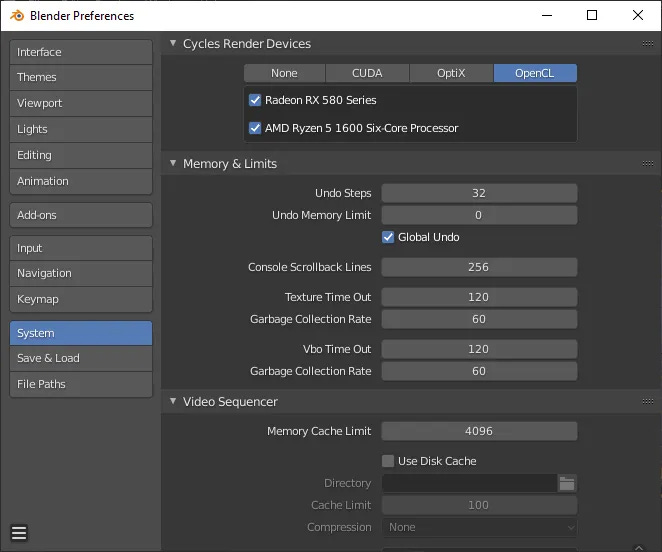Open the Themes preferences tab
This screenshot has height=552, width=662.
(x=81, y=77)
